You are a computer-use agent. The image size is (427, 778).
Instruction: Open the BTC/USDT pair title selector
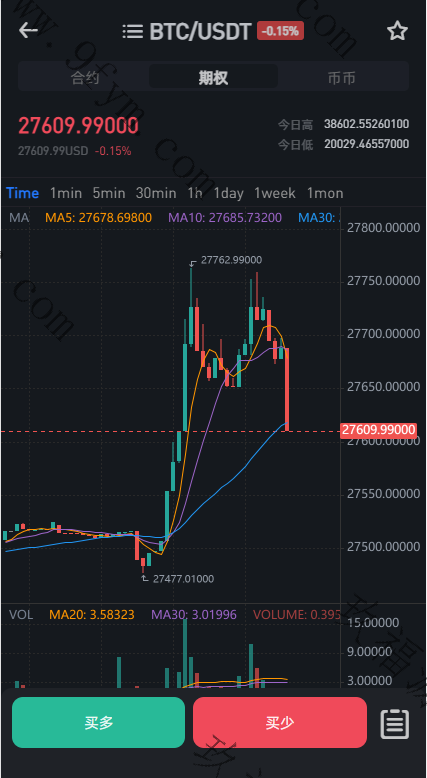point(200,31)
